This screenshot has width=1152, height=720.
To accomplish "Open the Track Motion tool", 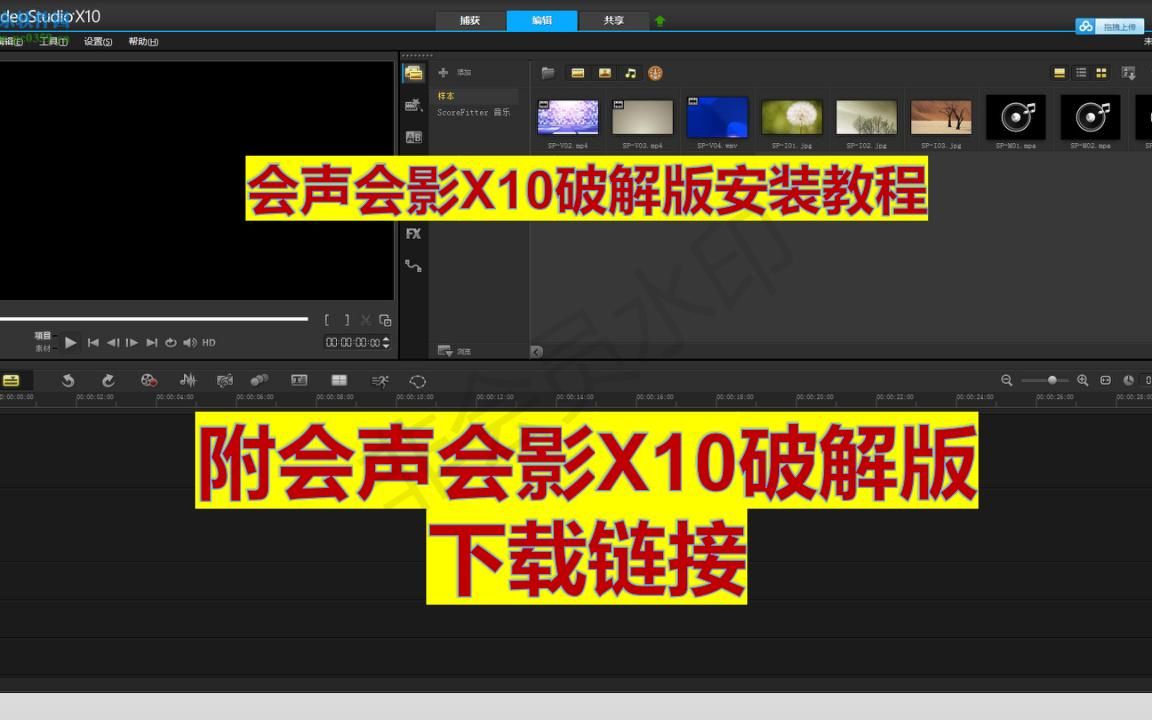I will pos(259,381).
